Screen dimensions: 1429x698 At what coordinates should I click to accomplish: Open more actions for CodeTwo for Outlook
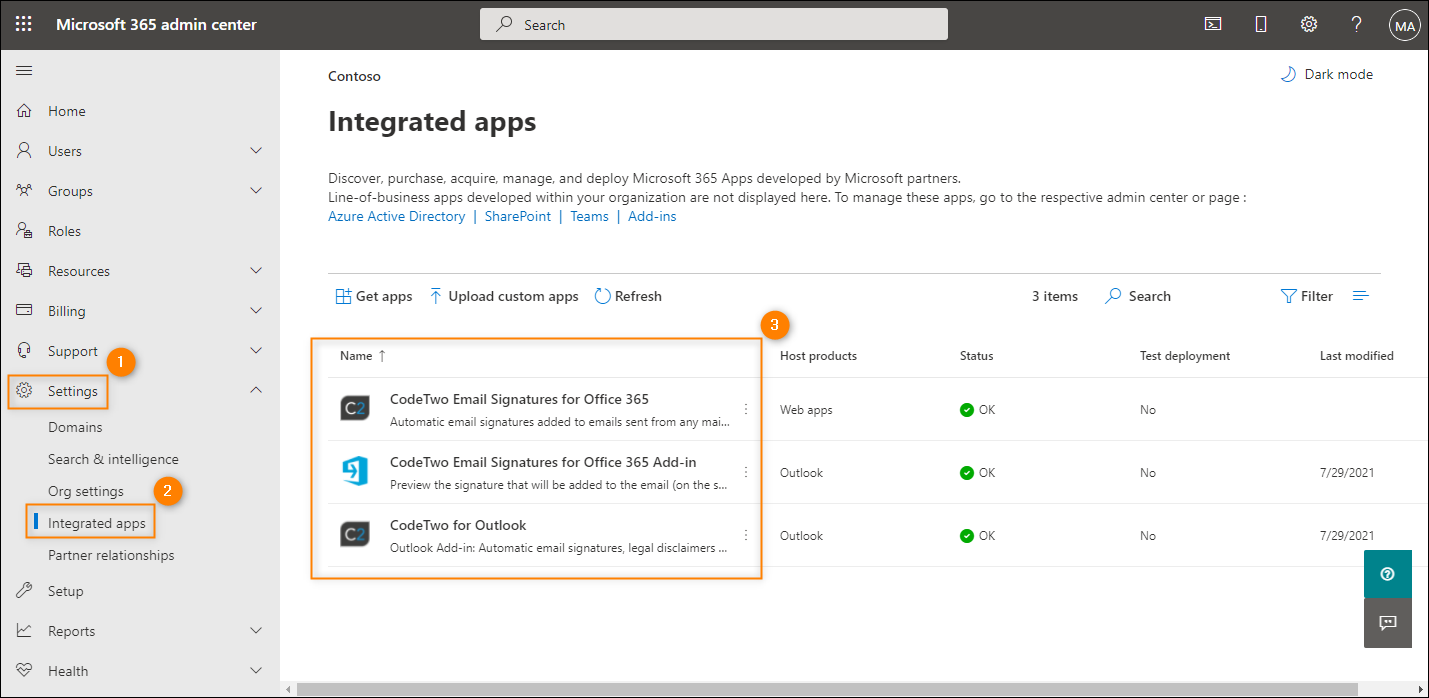[x=746, y=535]
